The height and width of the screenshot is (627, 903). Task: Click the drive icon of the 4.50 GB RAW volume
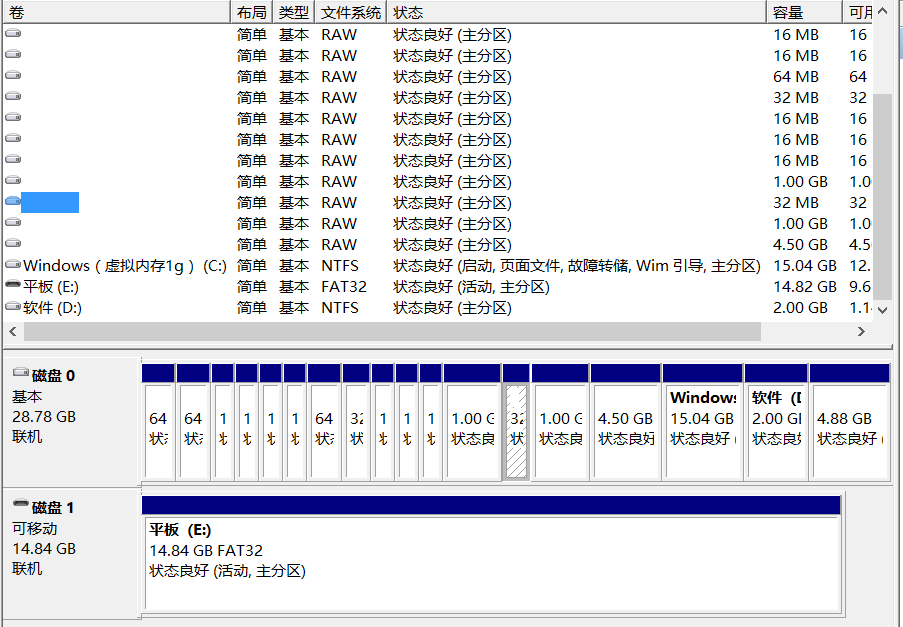tap(13, 244)
